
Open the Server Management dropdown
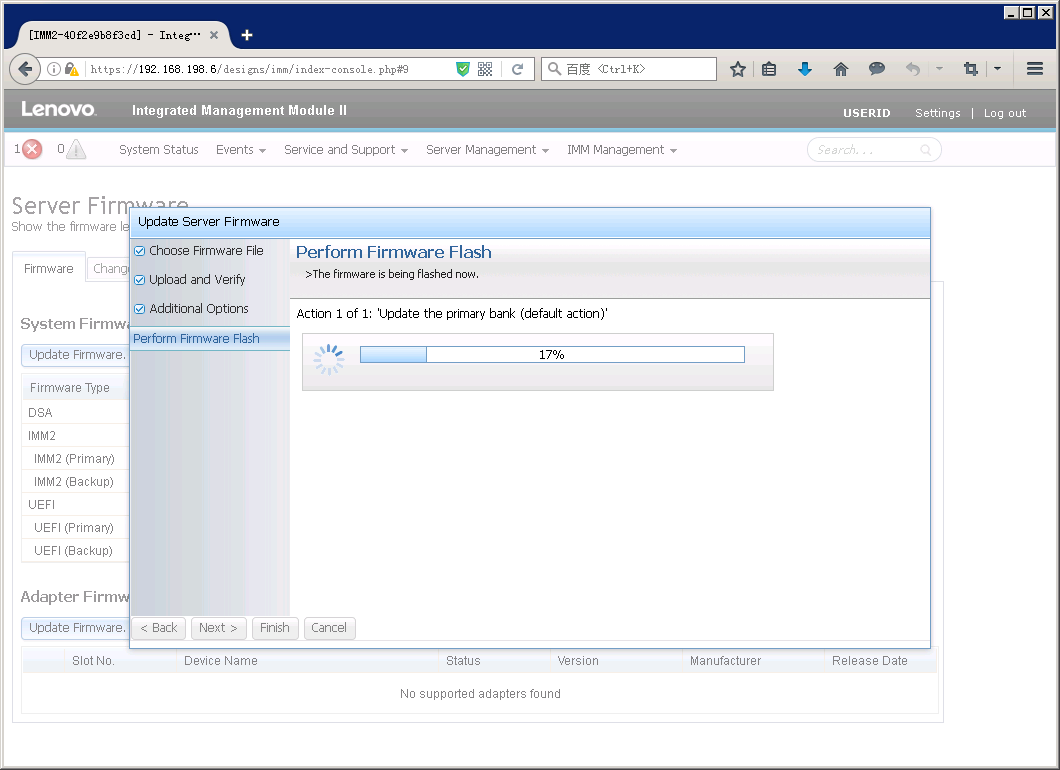pos(486,150)
